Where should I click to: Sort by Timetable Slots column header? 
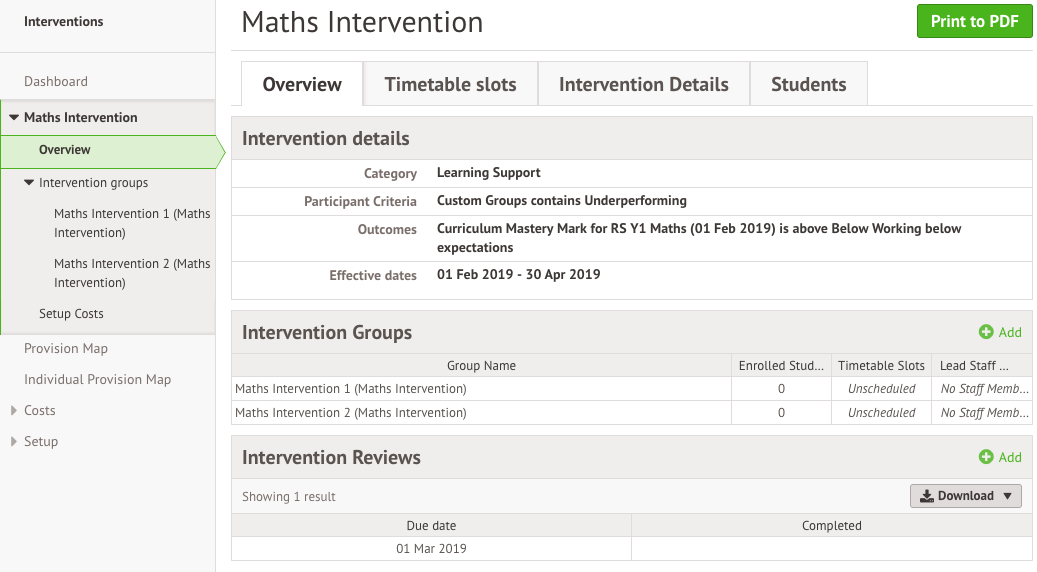[x=881, y=366]
